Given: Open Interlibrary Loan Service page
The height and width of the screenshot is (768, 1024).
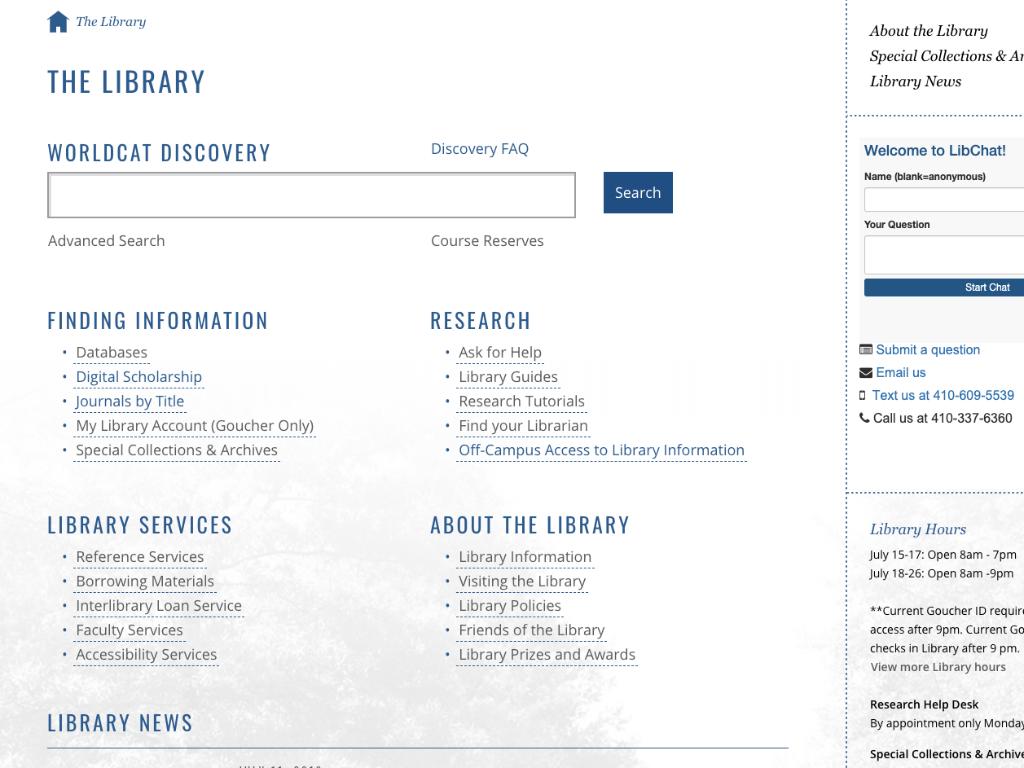Looking at the screenshot, I should (158, 606).
